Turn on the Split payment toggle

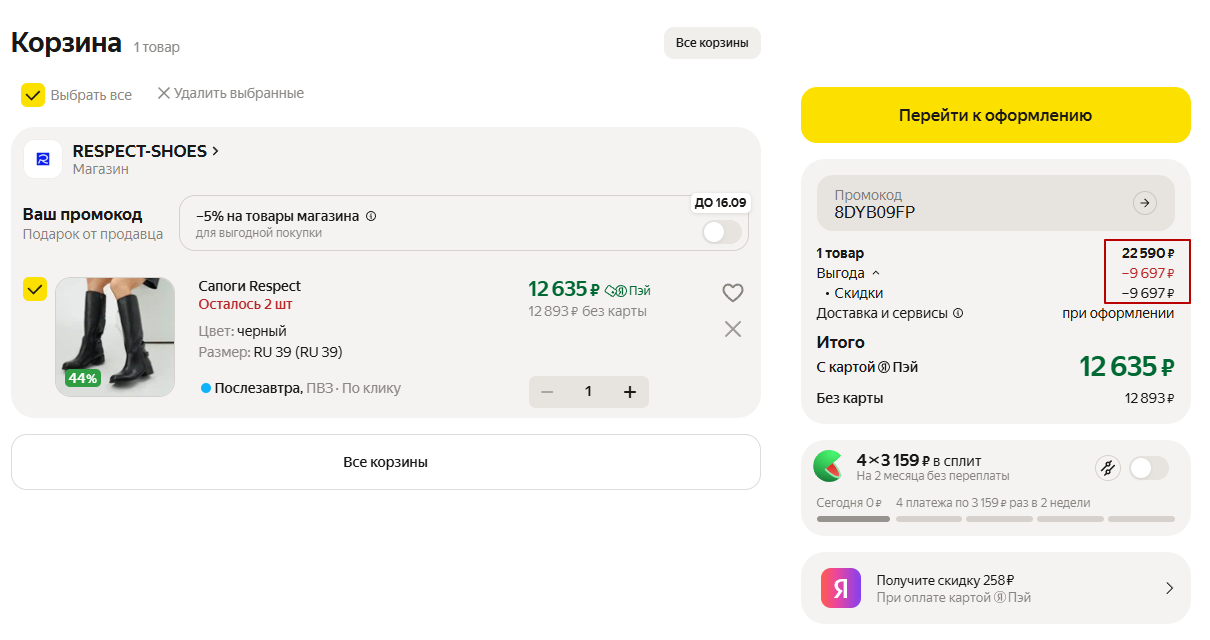[1148, 467]
